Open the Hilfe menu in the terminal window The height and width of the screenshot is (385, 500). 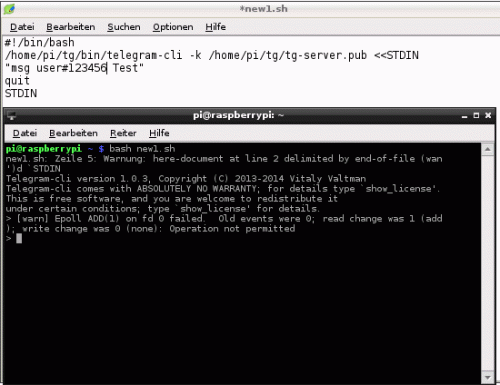click(159, 133)
